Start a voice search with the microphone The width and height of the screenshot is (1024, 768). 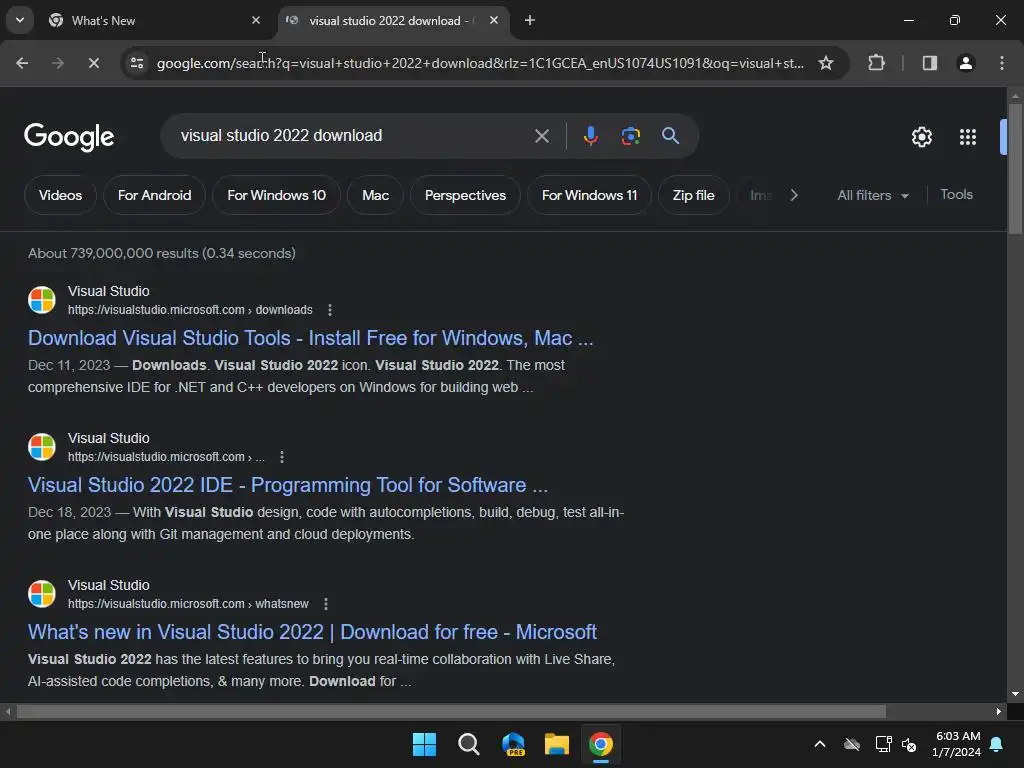pyautogui.click(x=590, y=136)
